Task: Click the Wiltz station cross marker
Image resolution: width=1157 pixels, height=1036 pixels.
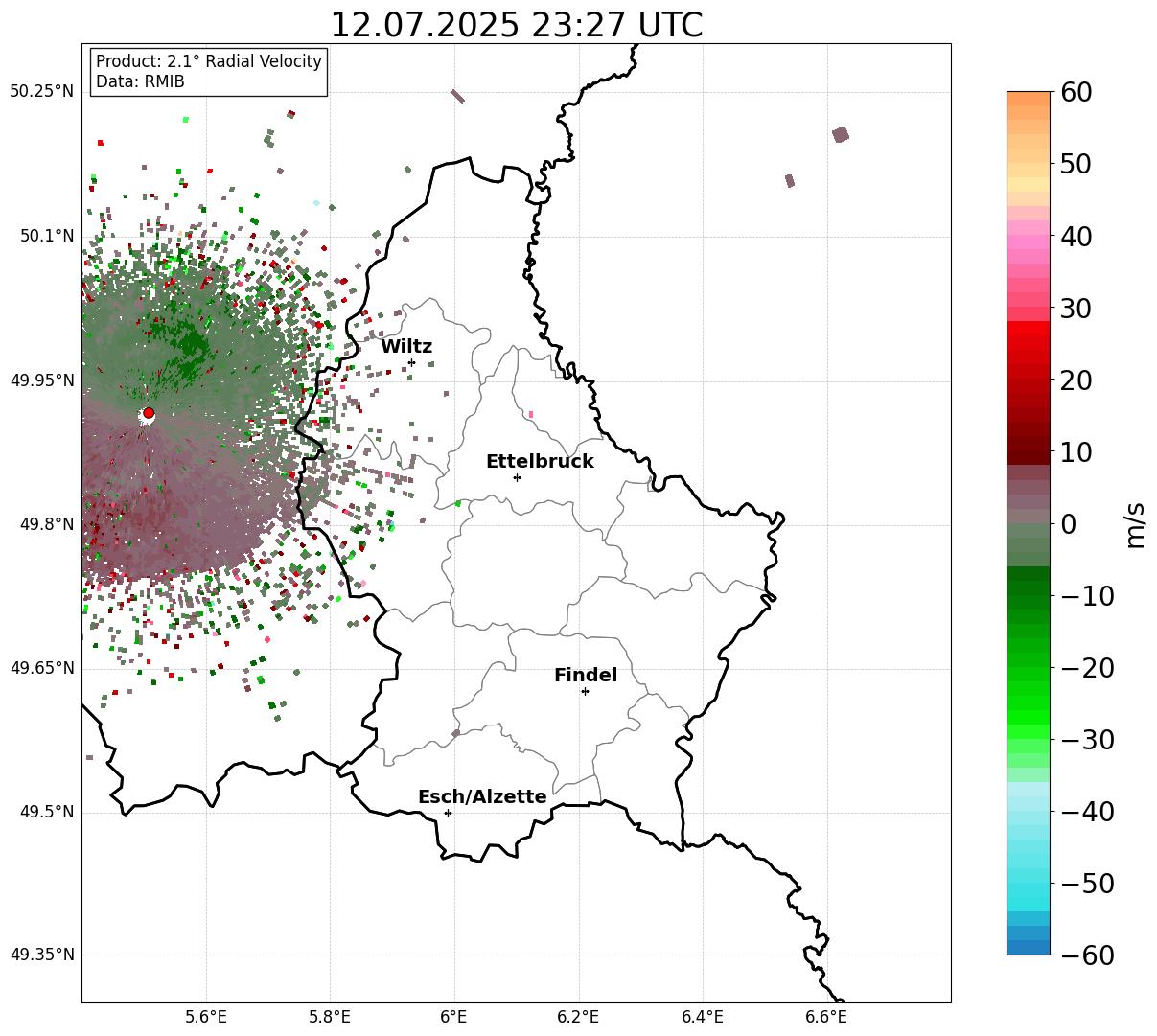Action: pos(411,362)
